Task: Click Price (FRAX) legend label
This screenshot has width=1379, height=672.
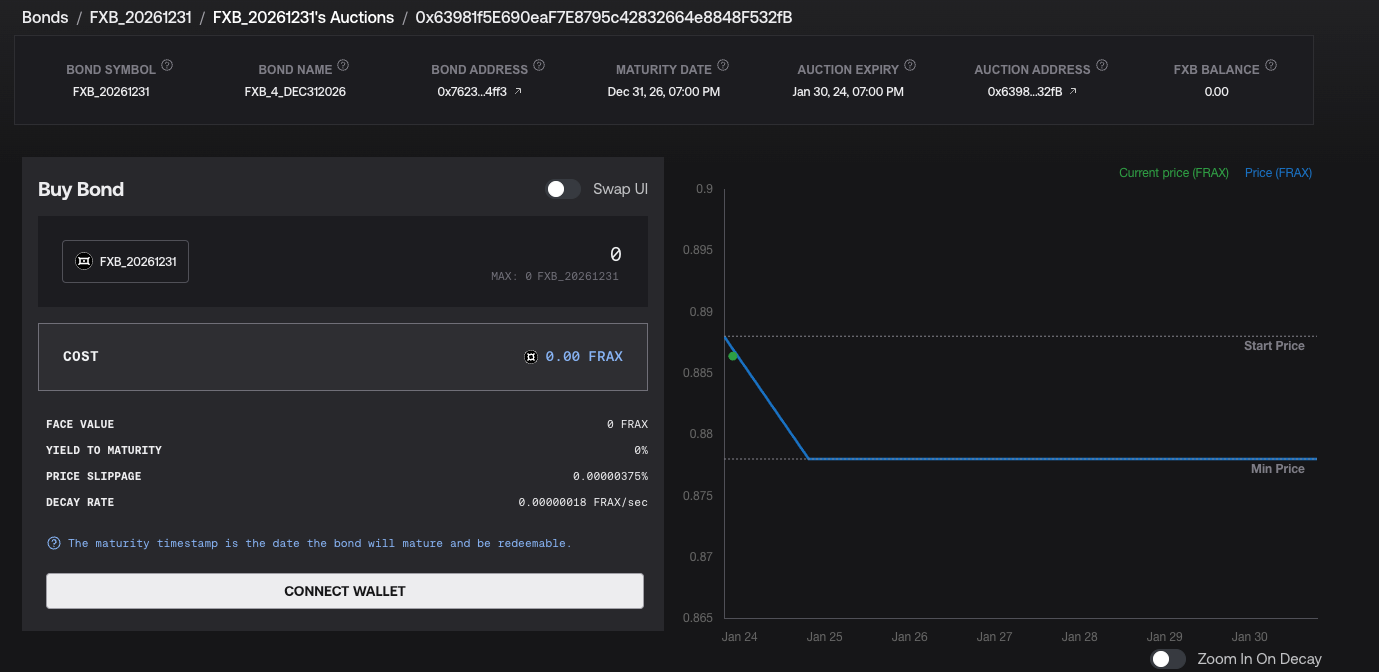Action: [1278, 173]
